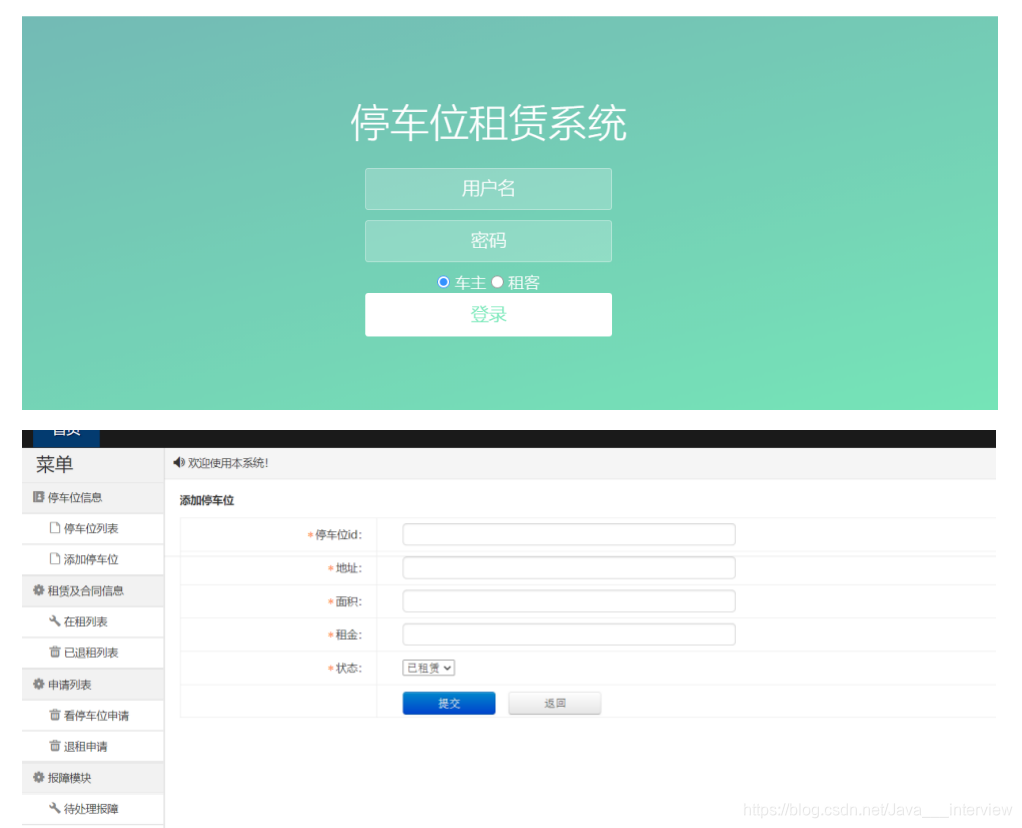
Task: Click the speaker icon beside the welcome message
Action: [178, 461]
